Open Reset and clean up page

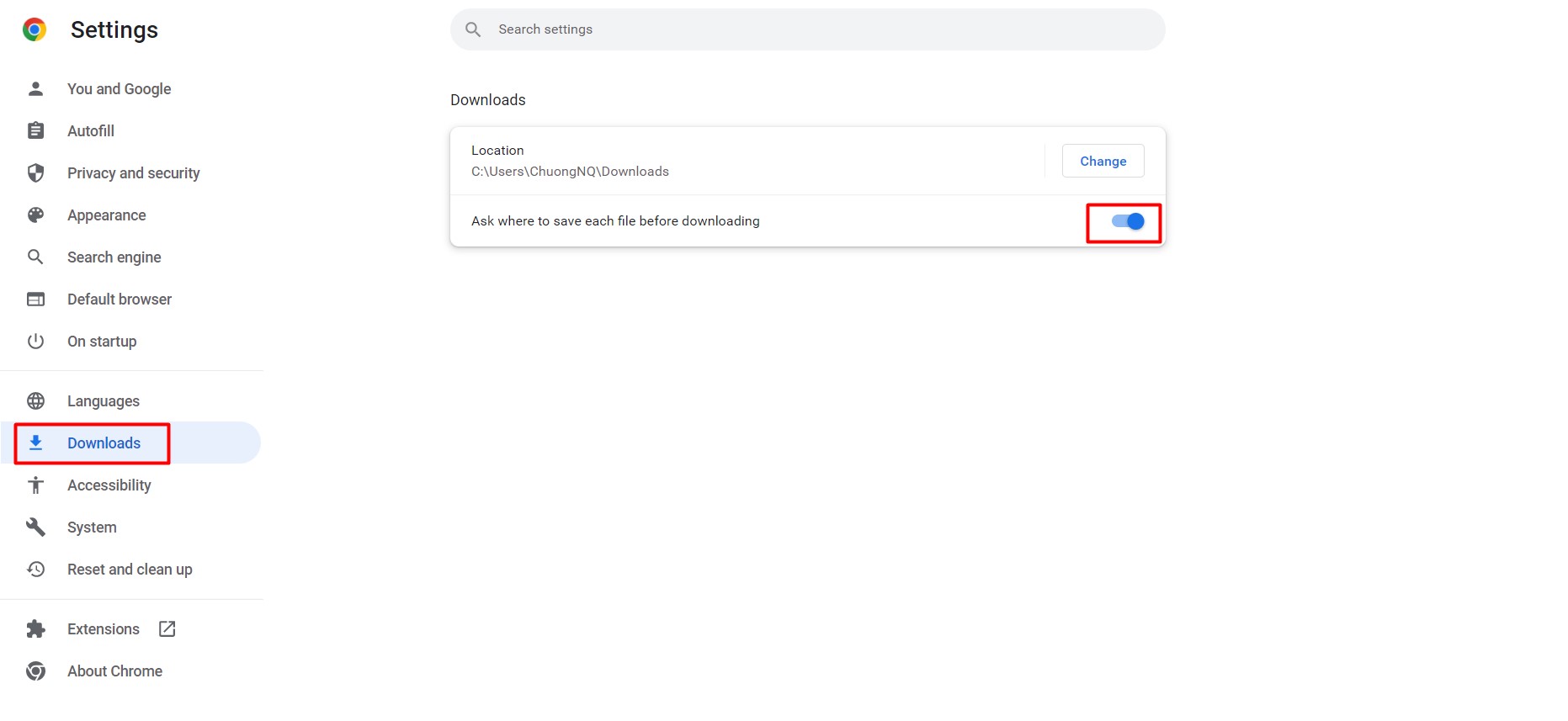[x=130, y=570]
